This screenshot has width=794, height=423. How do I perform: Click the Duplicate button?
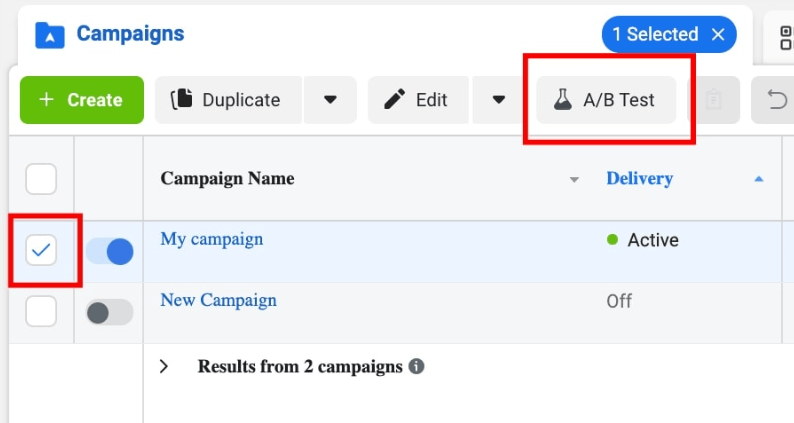(x=226, y=100)
